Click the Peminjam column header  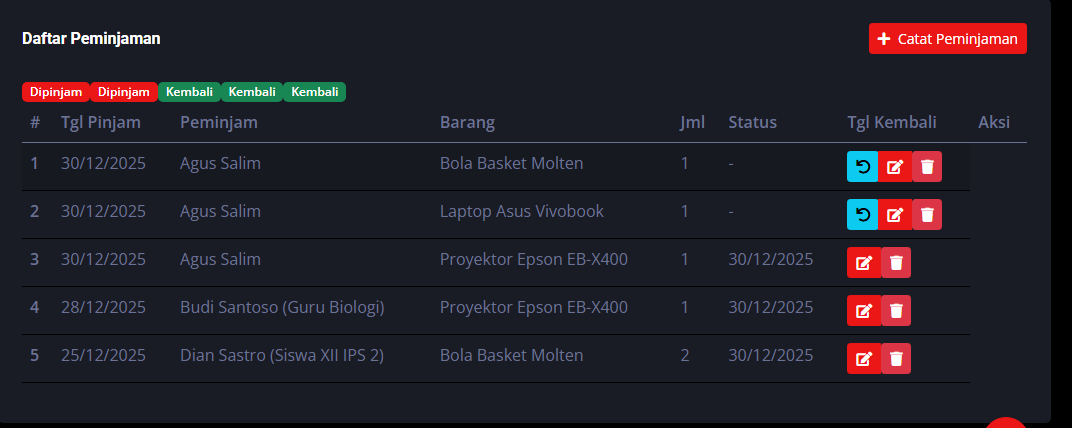219,123
